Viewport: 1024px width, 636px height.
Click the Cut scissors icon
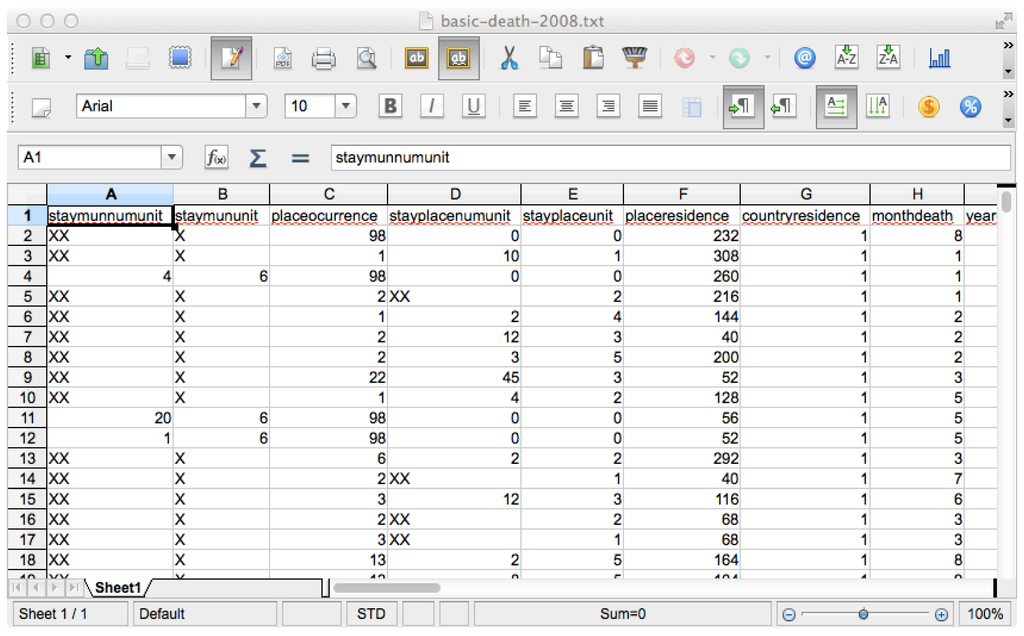509,59
